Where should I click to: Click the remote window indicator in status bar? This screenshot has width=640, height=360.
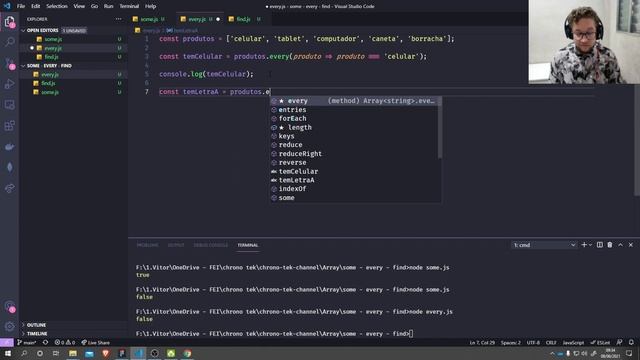[7, 342]
